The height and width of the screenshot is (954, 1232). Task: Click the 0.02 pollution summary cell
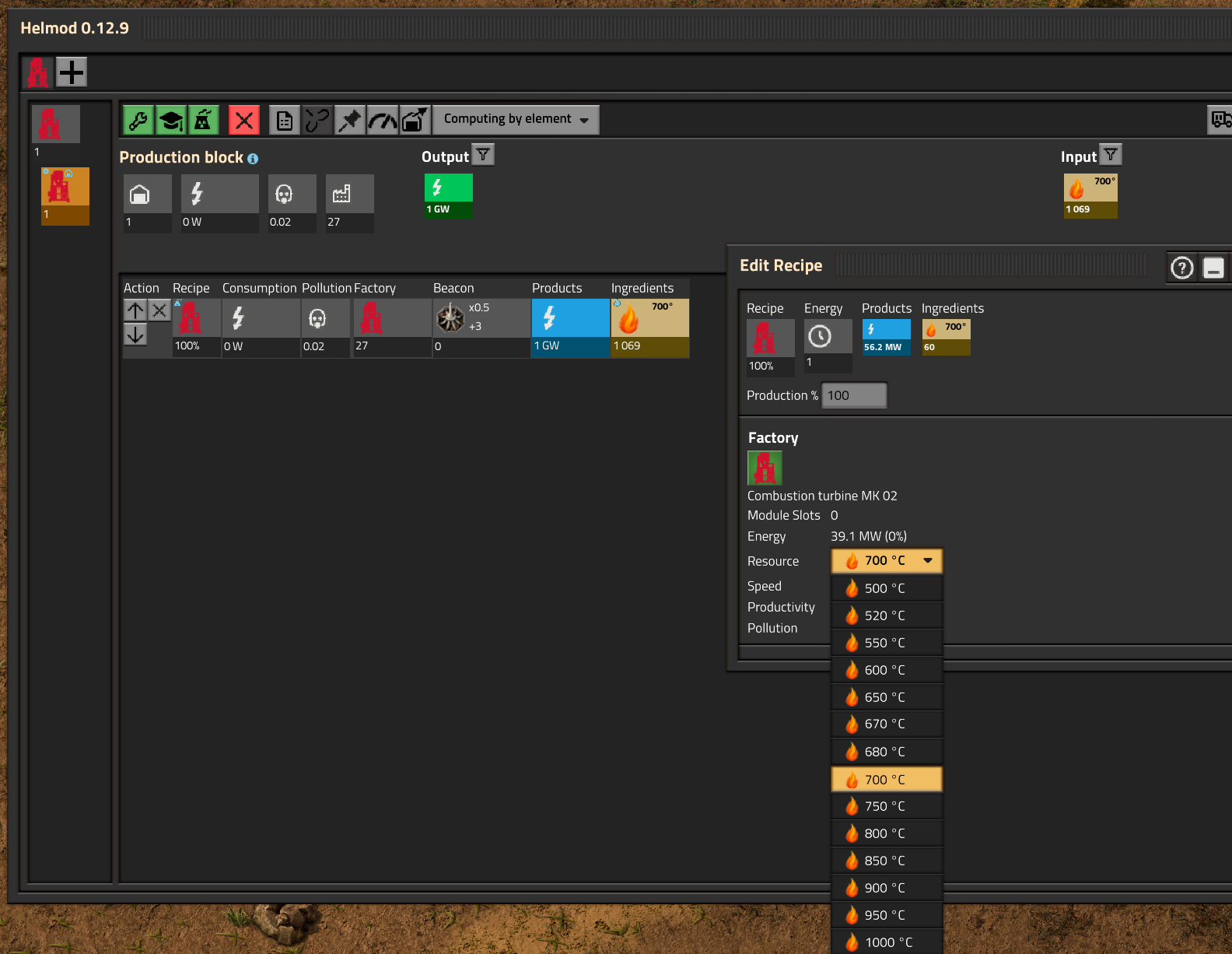[x=292, y=202]
